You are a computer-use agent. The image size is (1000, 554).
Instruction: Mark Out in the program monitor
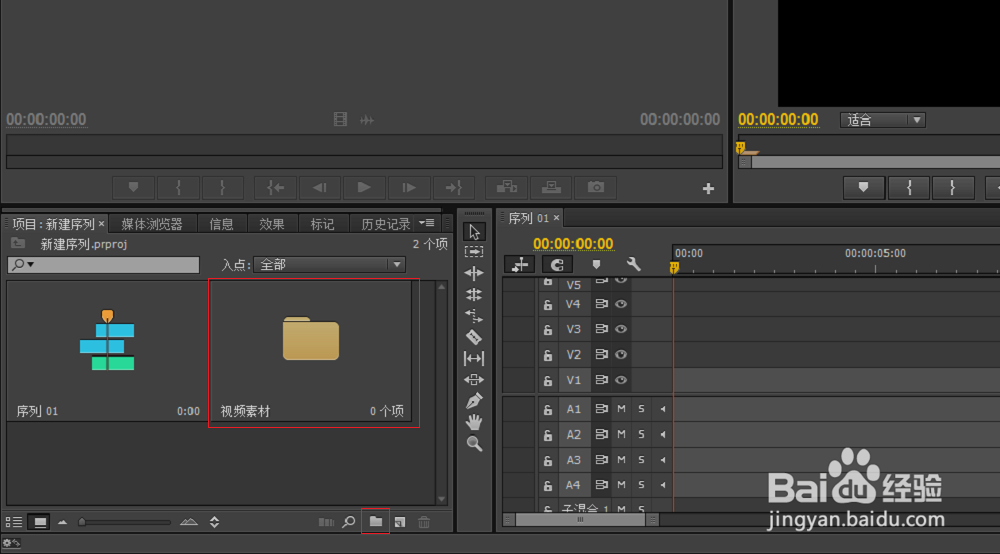point(953,187)
